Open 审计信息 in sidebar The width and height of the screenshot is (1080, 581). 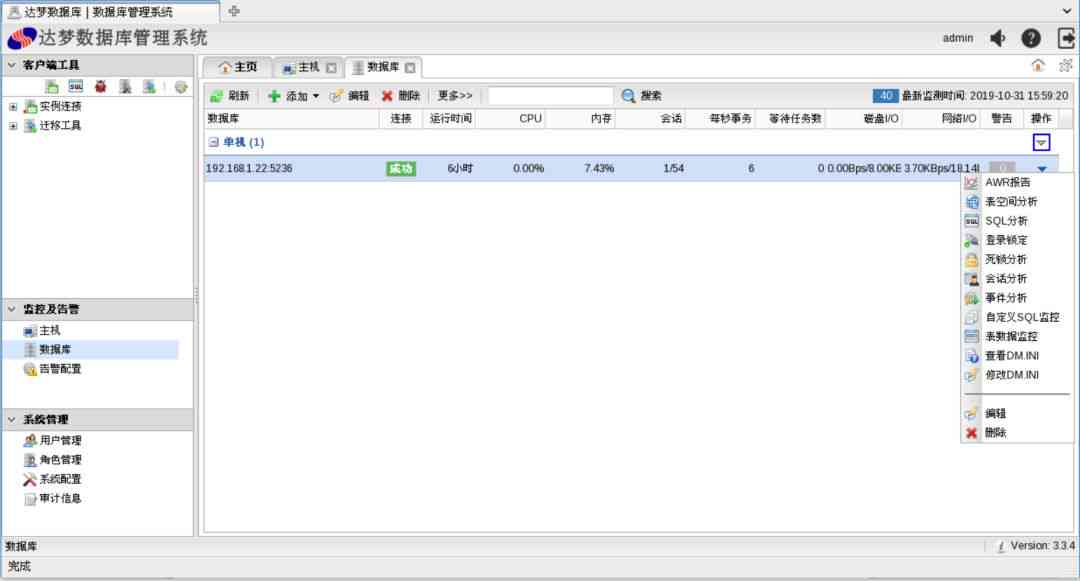pyautogui.click(x=52, y=498)
